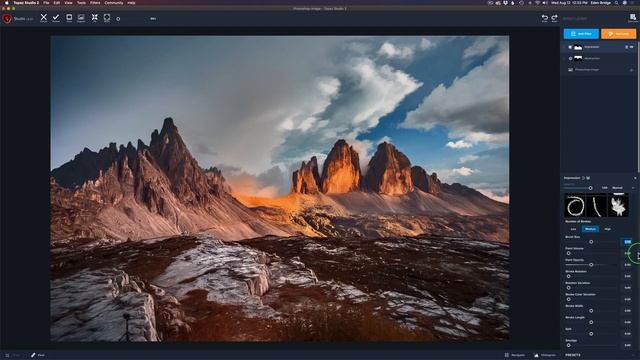Click the Fit to screen toolbar icon
640x360 pixels.
point(94,18)
